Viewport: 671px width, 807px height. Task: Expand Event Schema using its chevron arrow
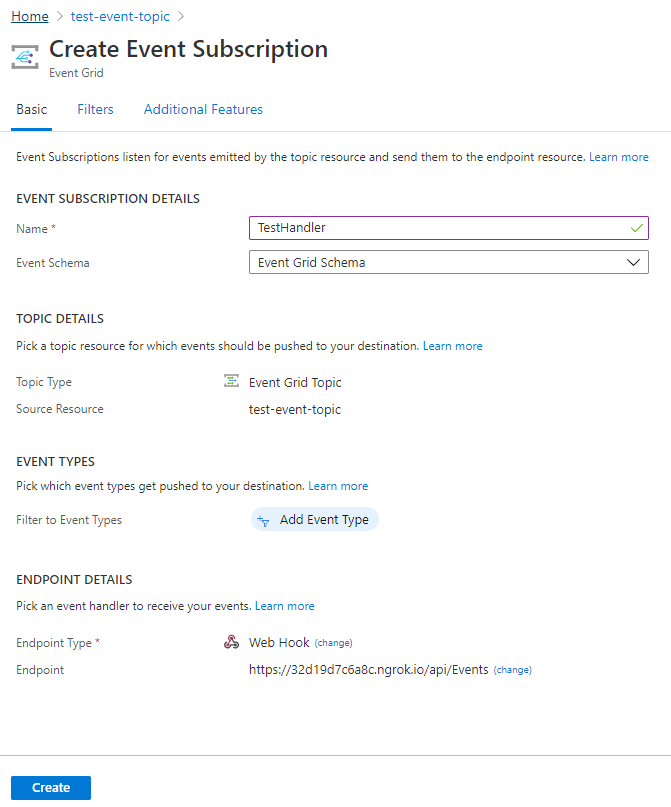pos(633,262)
